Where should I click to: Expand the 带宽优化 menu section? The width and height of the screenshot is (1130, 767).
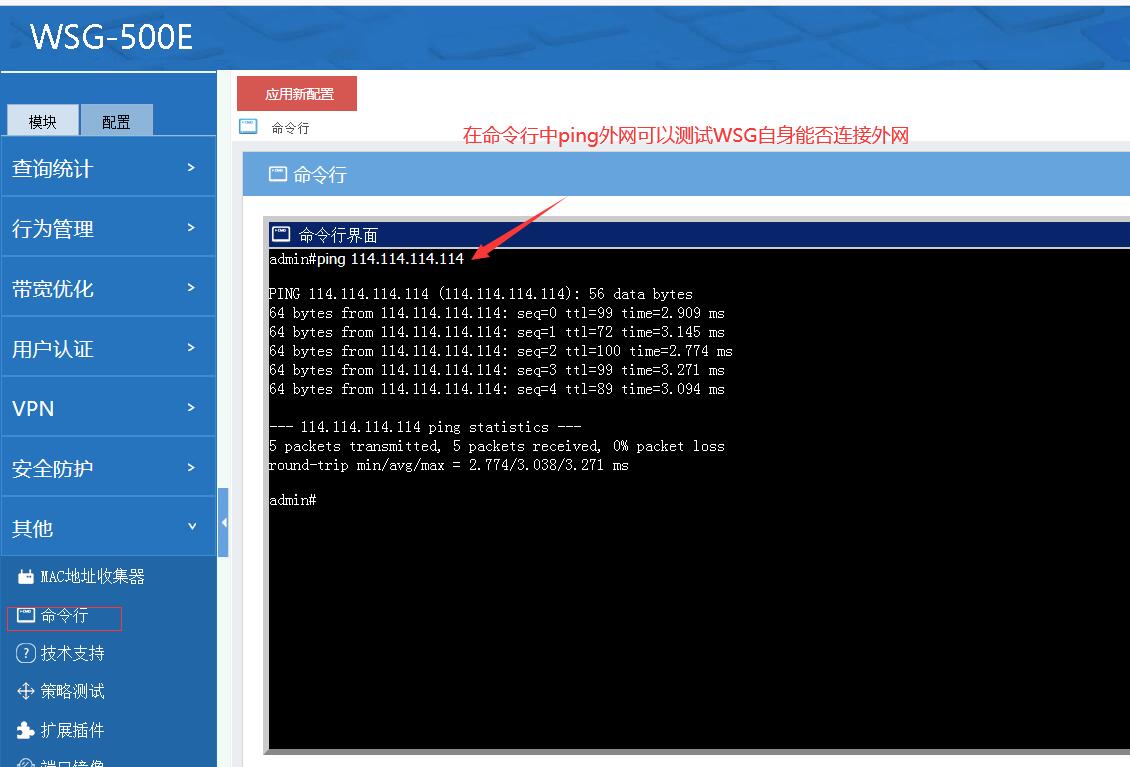108,288
